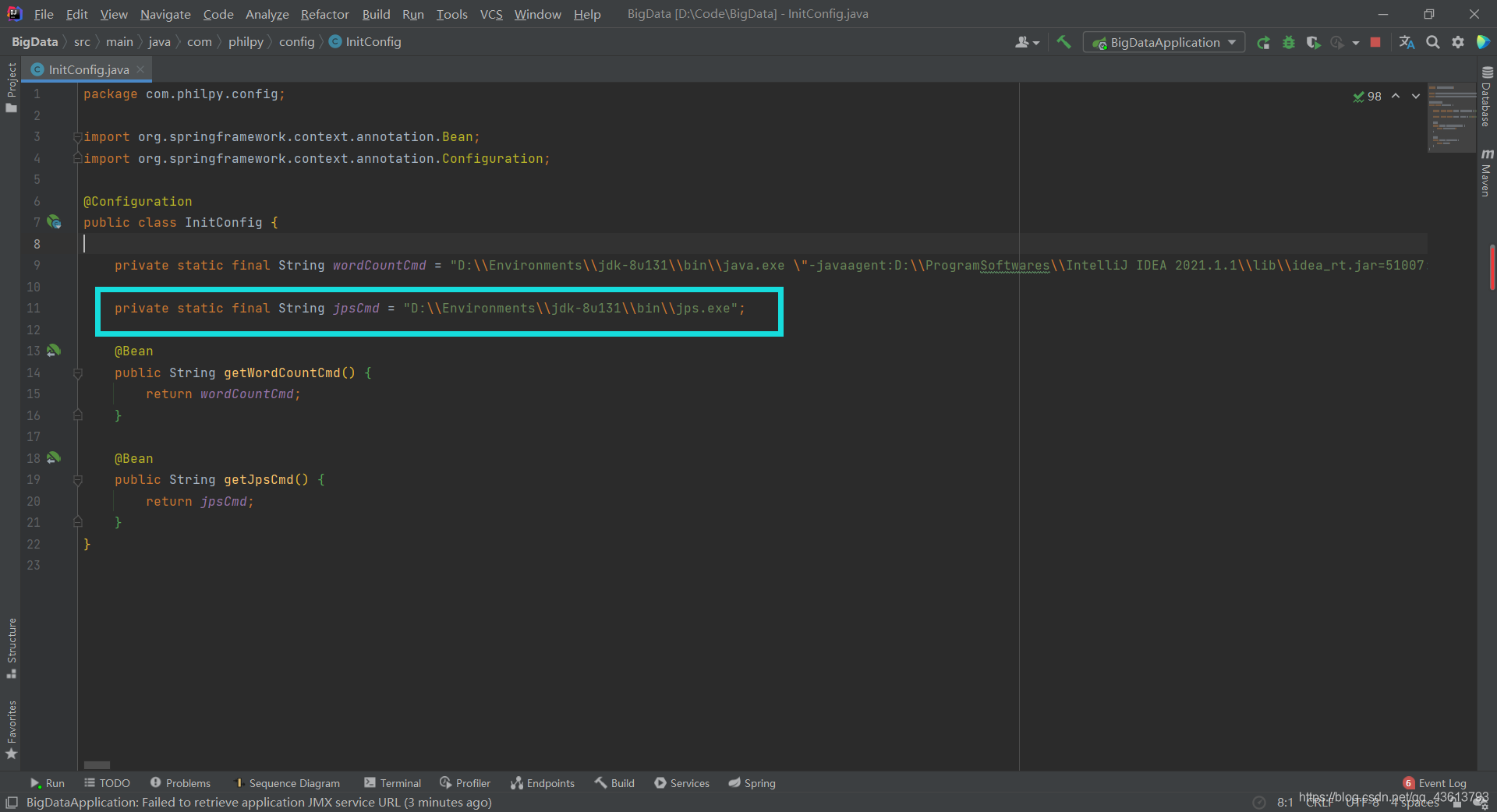Open the Build tool window
Image resolution: width=1497 pixels, height=812 pixels.
[614, 783]
